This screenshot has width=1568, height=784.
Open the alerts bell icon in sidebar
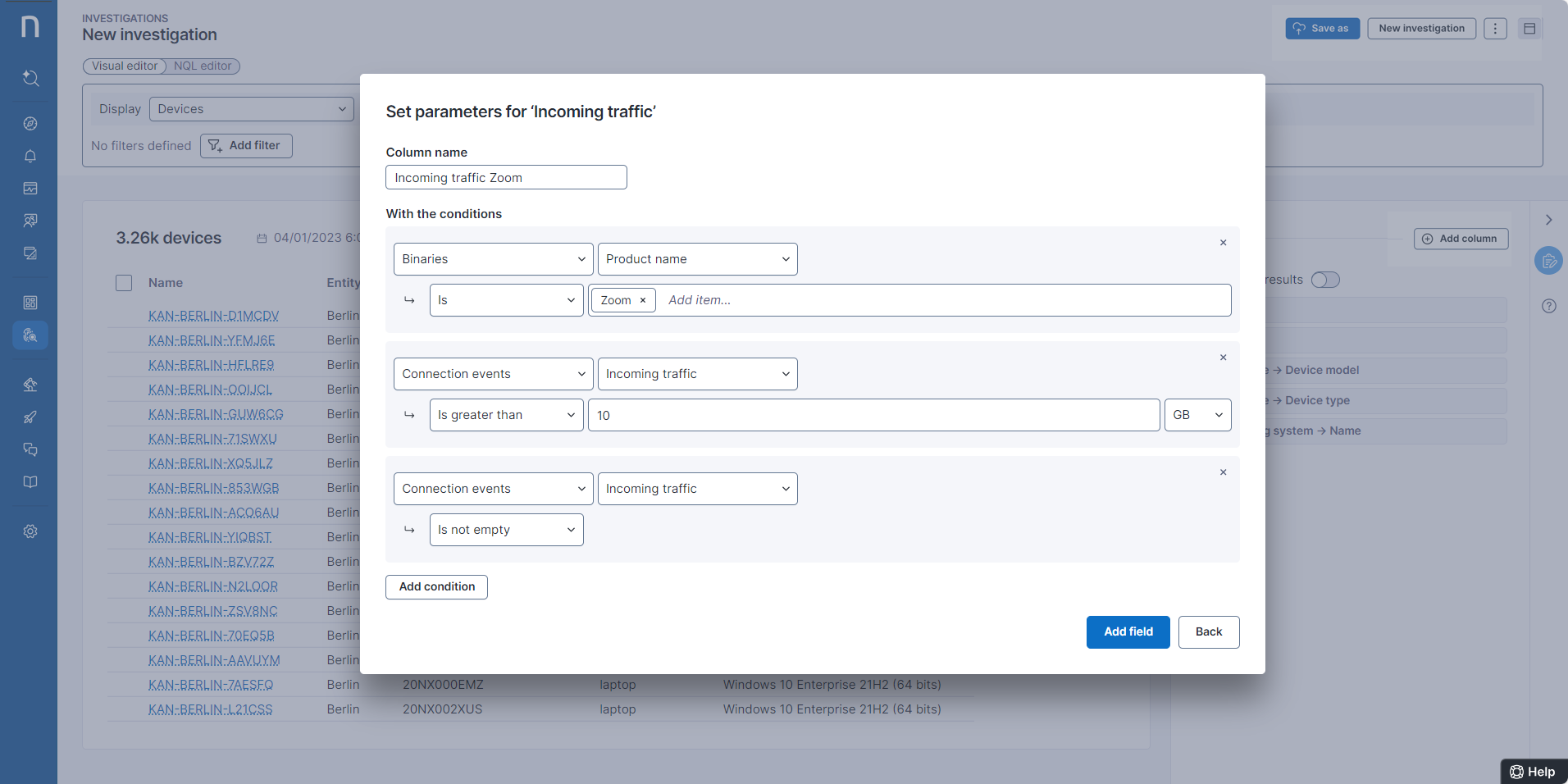(30, 156)
